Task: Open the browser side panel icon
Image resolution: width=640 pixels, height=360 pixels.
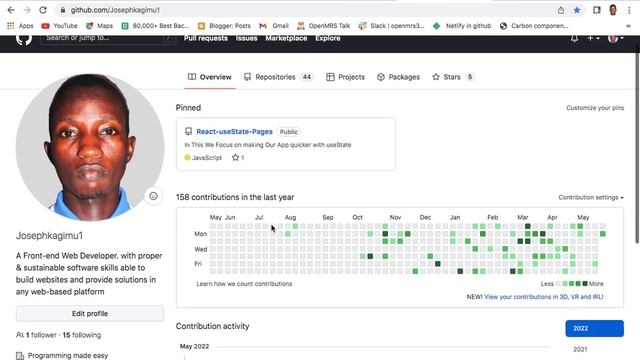Action: 597,10
